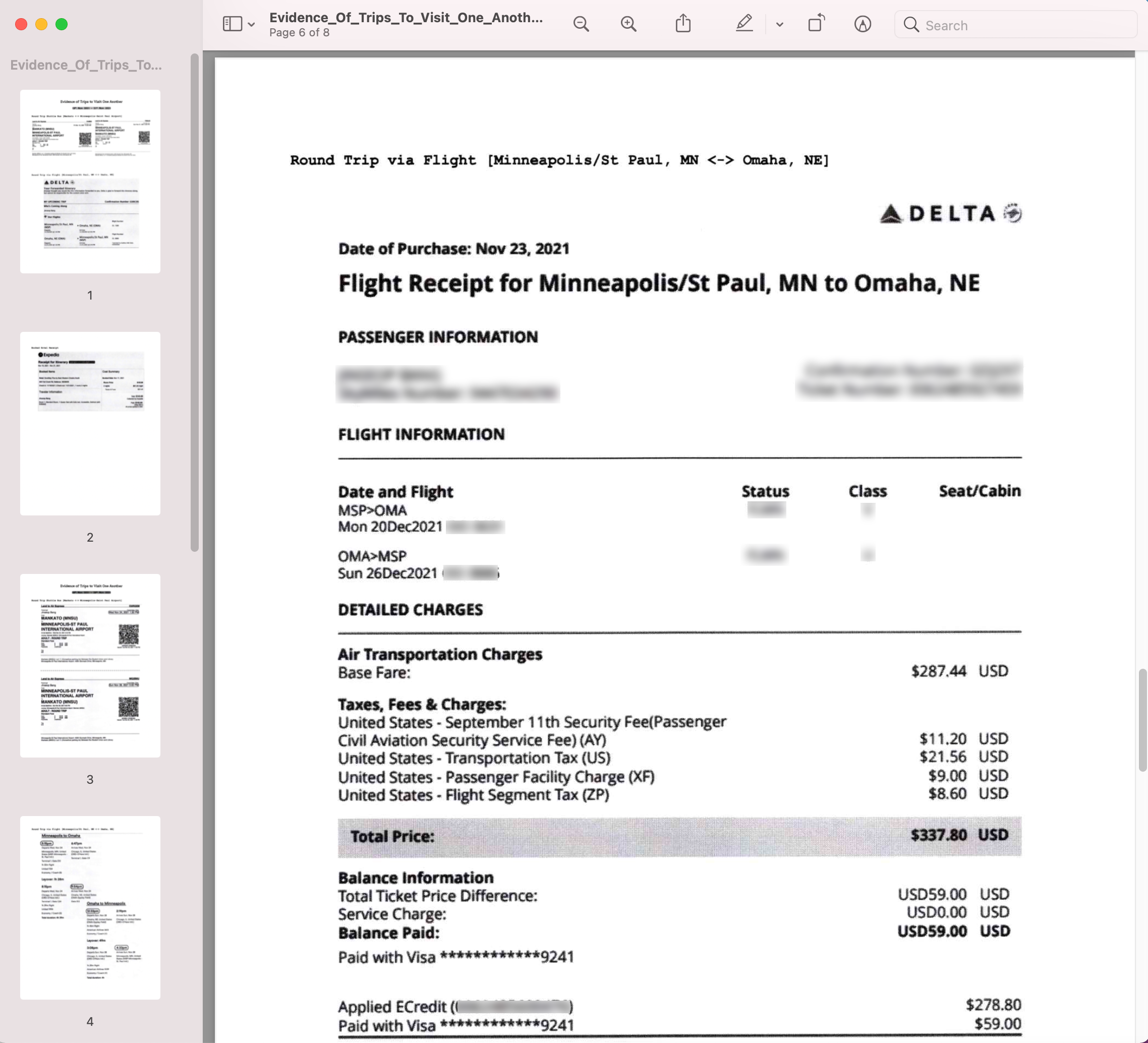
Task: Click the 'MSP>OMA' route text
Action: pos(372,510)
